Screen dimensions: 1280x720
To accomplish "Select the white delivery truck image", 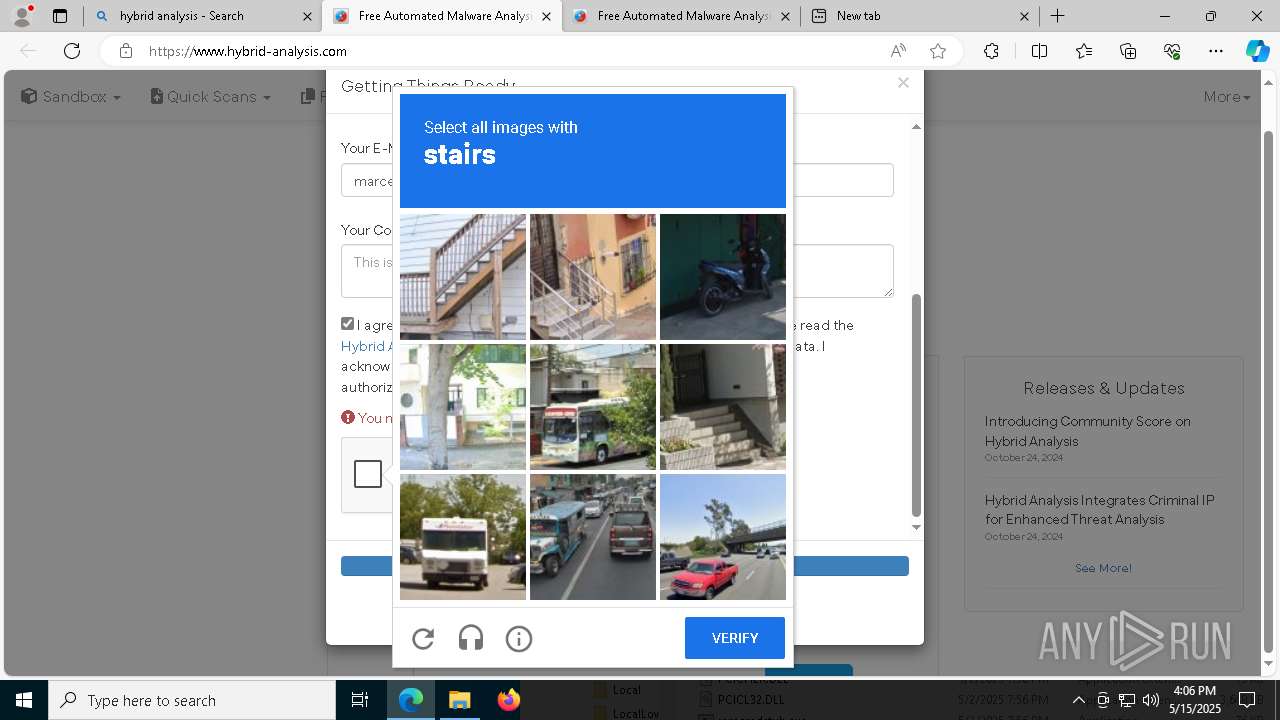I will 463,537.
